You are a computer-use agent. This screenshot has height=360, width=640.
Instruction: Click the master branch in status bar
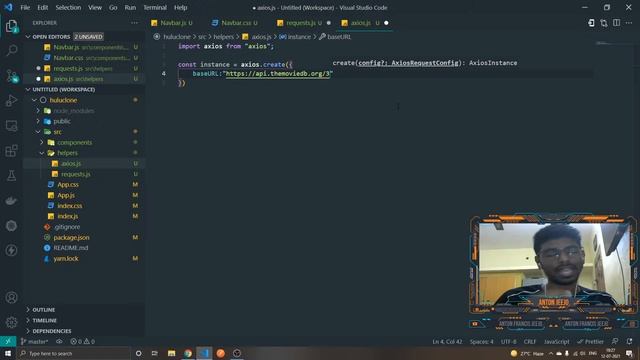[x=35, y=341]
